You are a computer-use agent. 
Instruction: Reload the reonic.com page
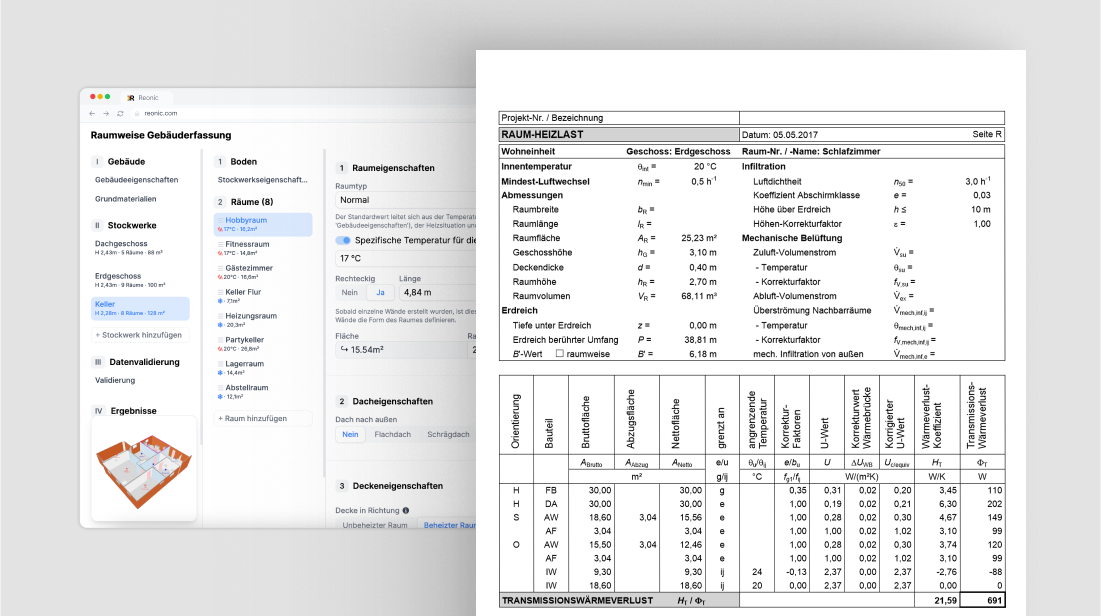point(120,113)
